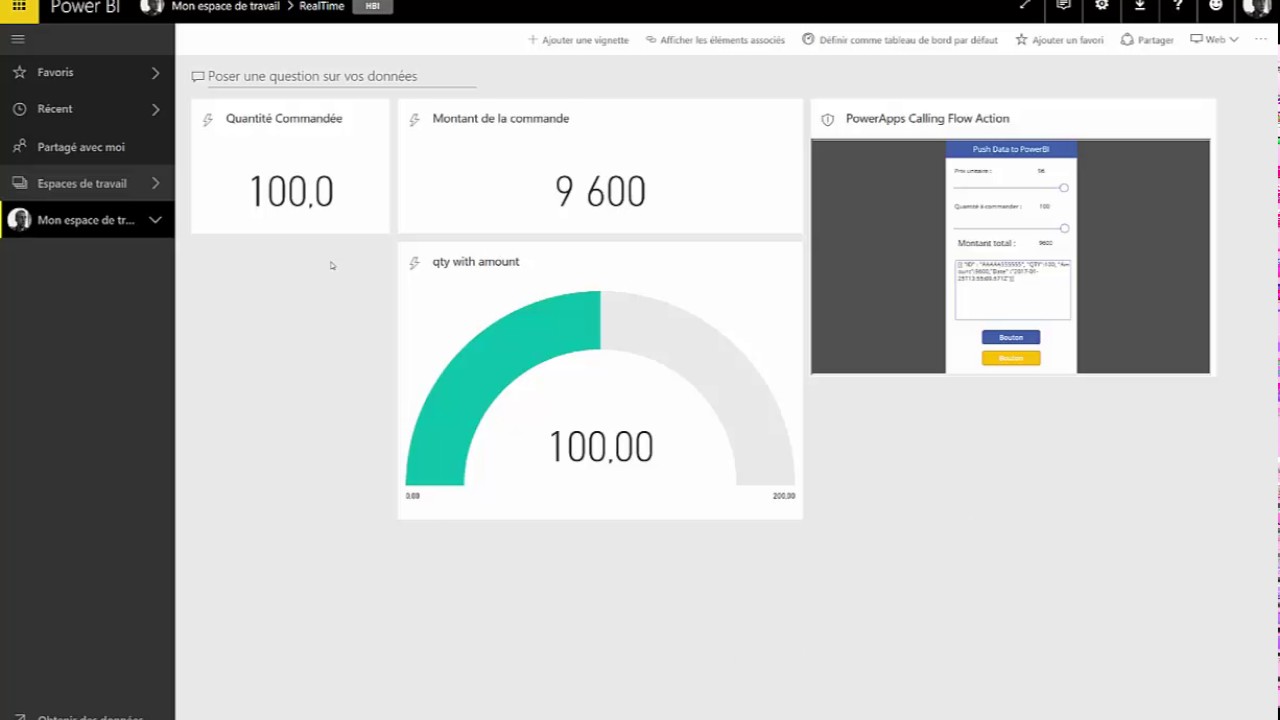This screenshot has height=720, width=1280.
Task: Click the Q&A chat bubble icon
Action: [198, 77]
